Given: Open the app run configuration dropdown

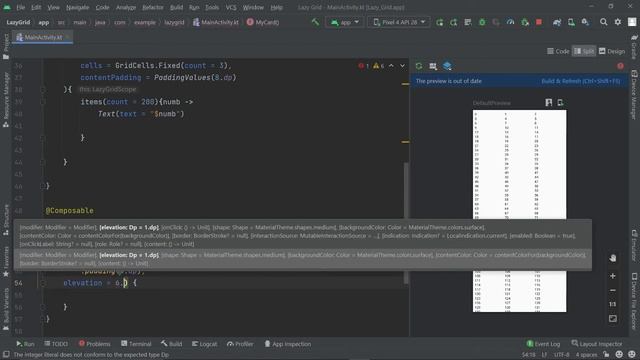Looking at the screenshot, I should tap(345, 22).
